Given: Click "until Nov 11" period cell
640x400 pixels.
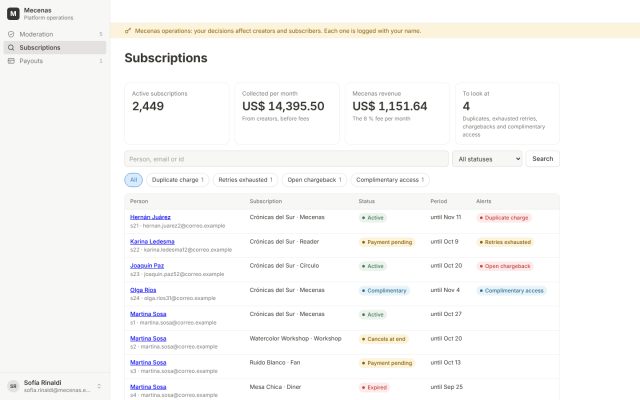Looking at the screenshot, I should tap(446, 217).
